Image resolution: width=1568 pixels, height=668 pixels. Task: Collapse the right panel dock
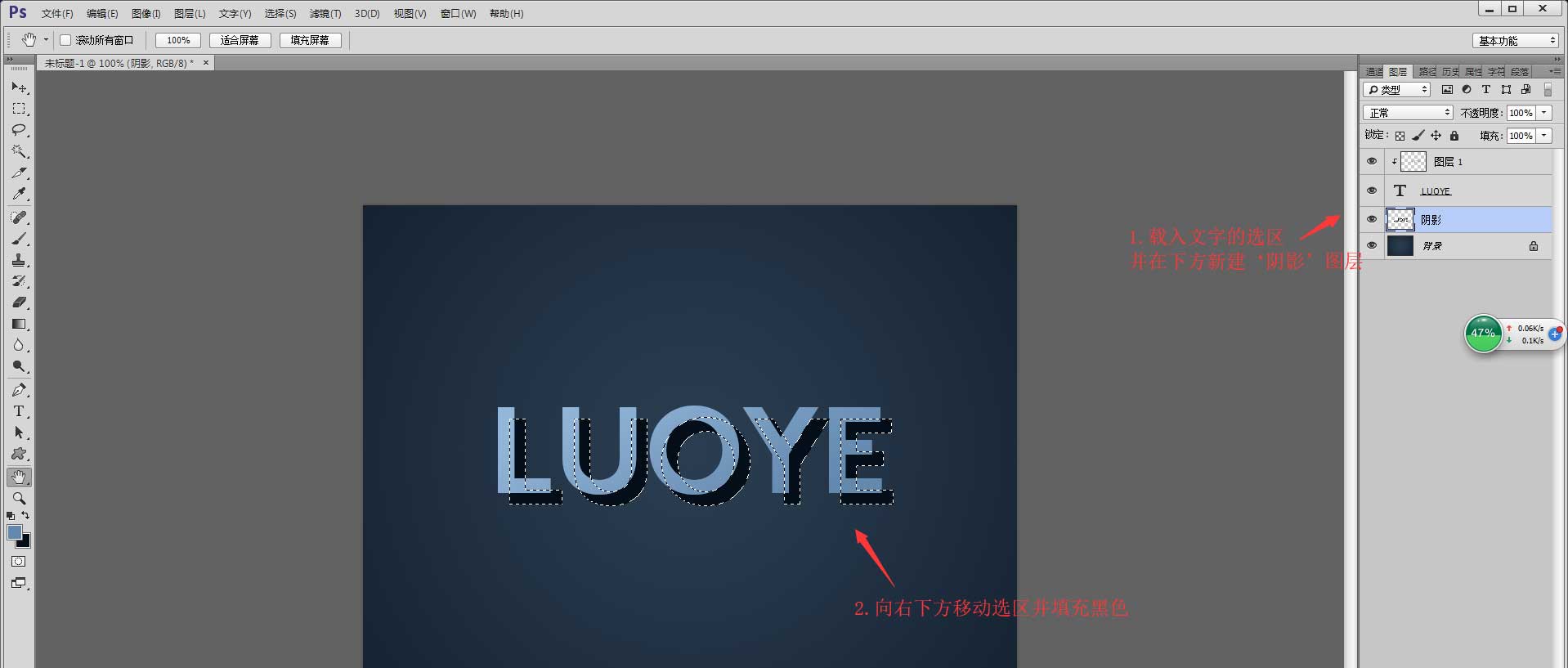pyautogui.click(x=1557, y=60)
